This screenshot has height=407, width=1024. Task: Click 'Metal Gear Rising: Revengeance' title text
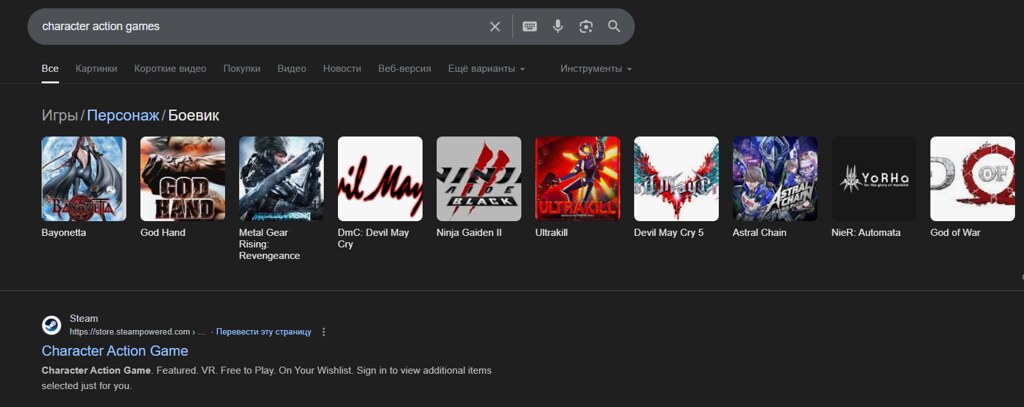[x=270, y=244]
